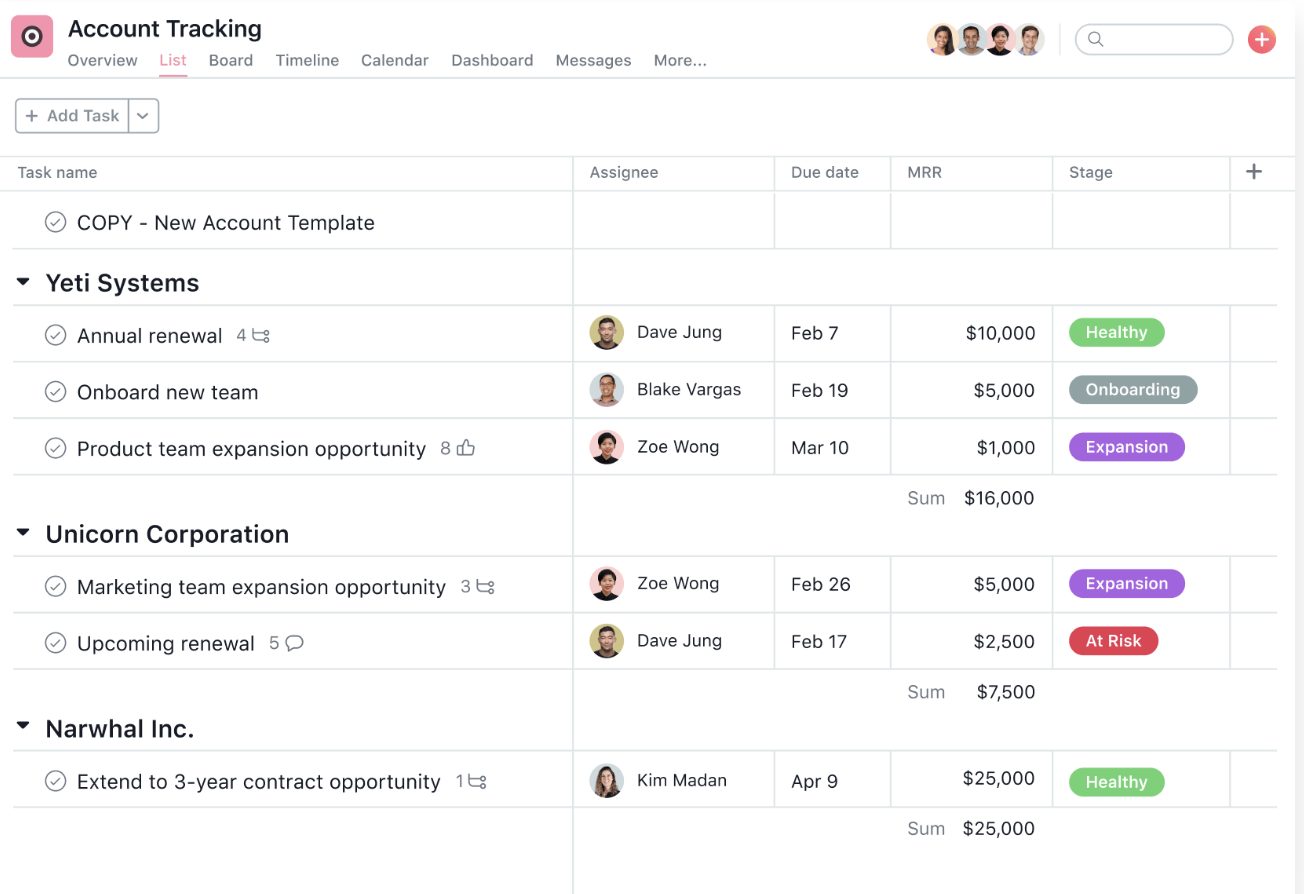
Task: Open the More... menu in the project tabs
Action: point(680,60)
